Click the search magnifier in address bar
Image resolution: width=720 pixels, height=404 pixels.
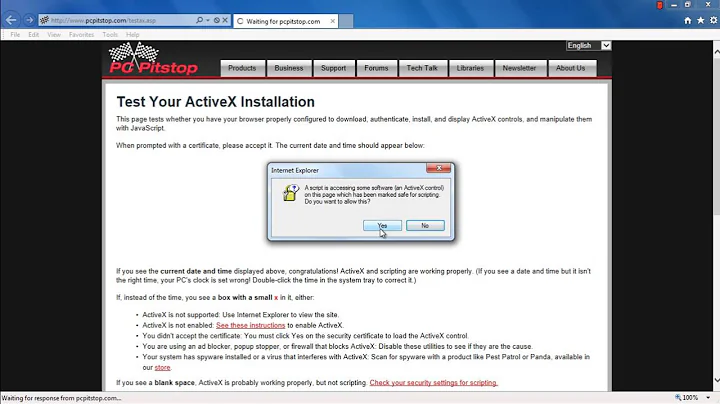(x=199, y=20)
